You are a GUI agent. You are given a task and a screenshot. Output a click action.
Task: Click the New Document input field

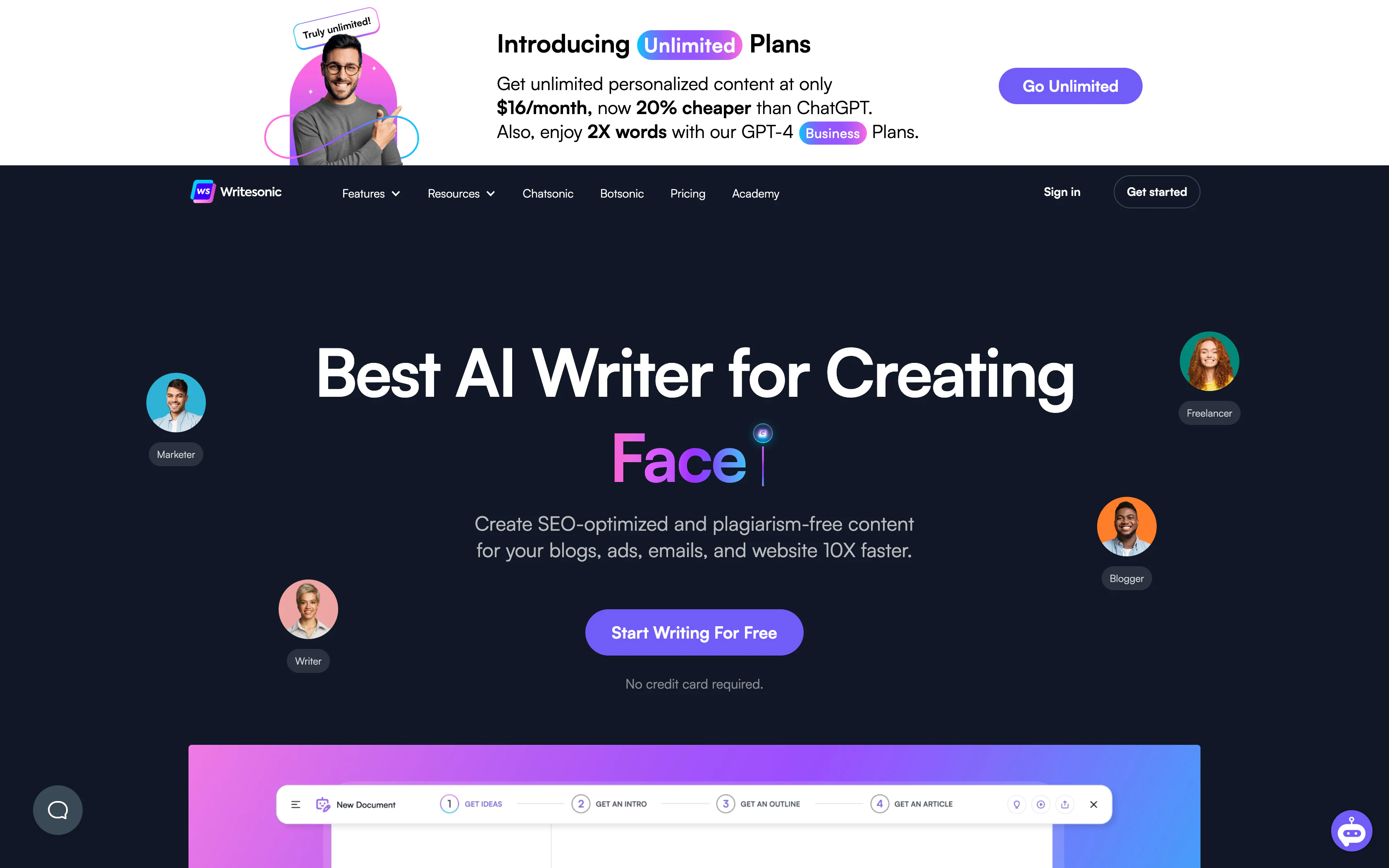(x=366, y=804)
